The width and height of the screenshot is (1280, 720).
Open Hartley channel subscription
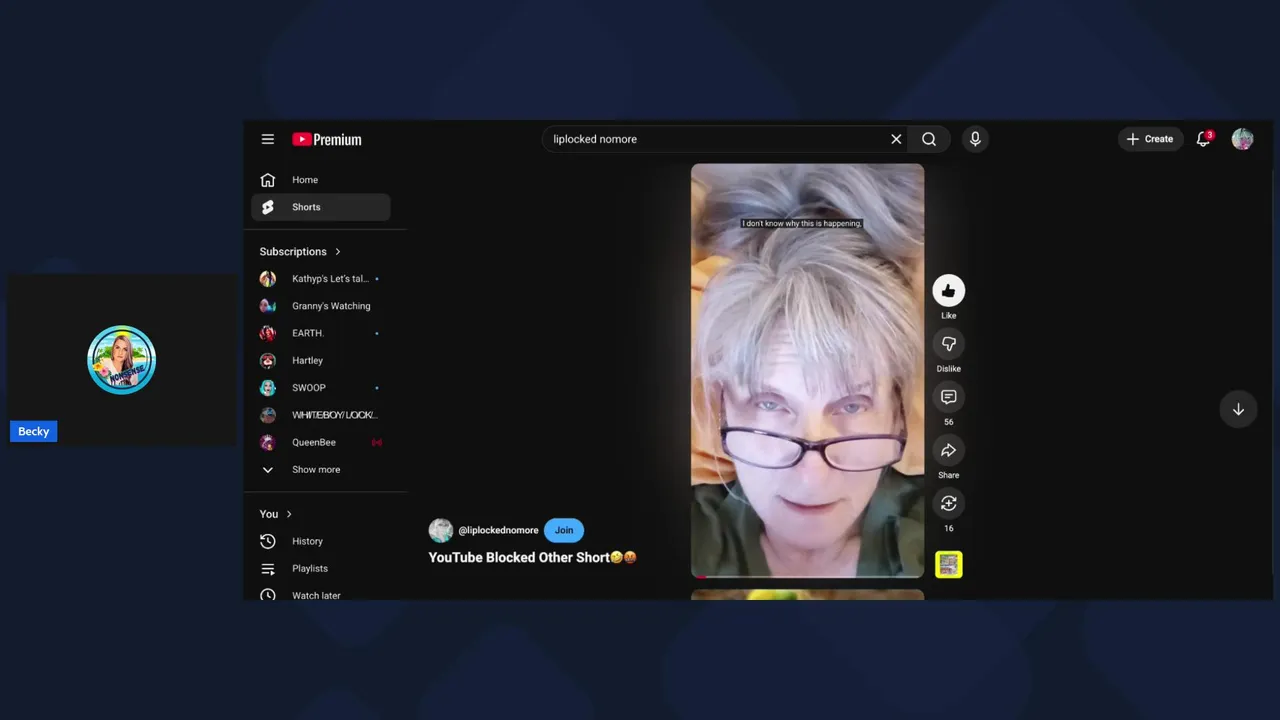pos(321,360)
